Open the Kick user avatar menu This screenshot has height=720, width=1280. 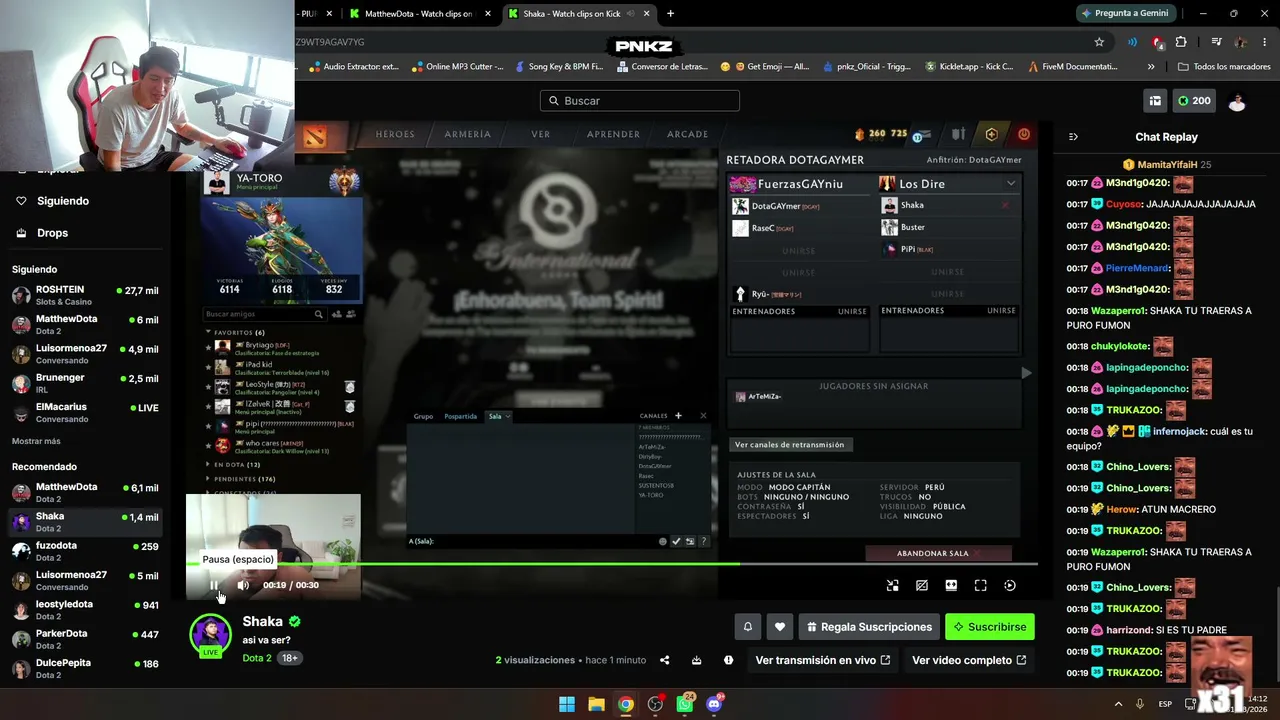click(x=1237, y=101)
